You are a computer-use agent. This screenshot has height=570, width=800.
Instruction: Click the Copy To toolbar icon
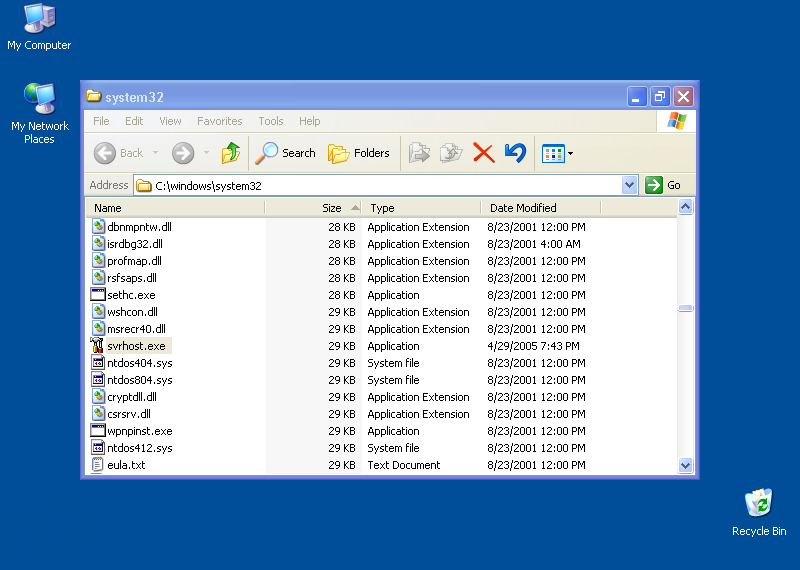451,153
